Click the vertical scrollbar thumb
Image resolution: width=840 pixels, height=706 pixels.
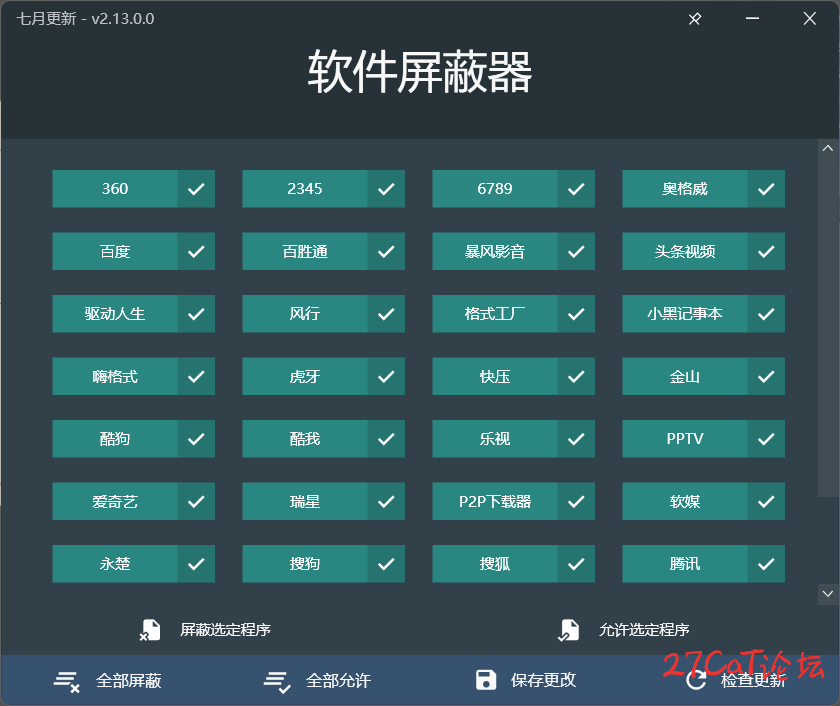(828, 327)
